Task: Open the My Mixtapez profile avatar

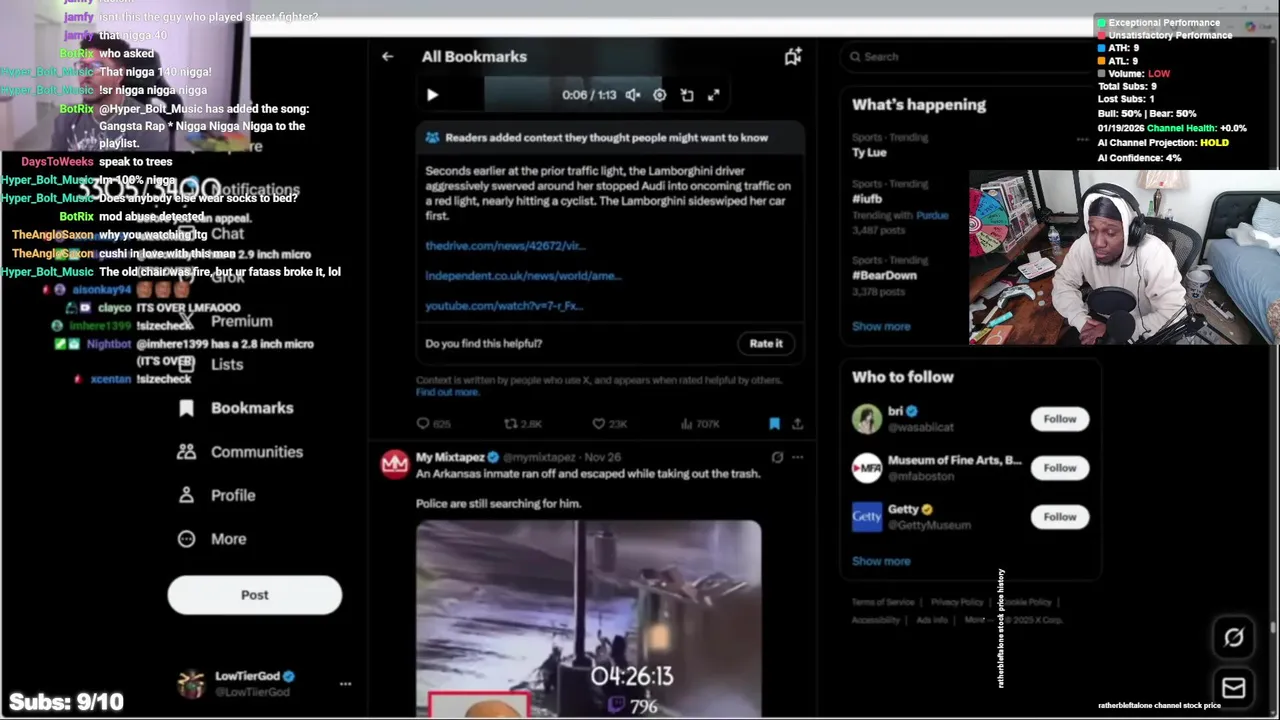Action: [395, 464]
